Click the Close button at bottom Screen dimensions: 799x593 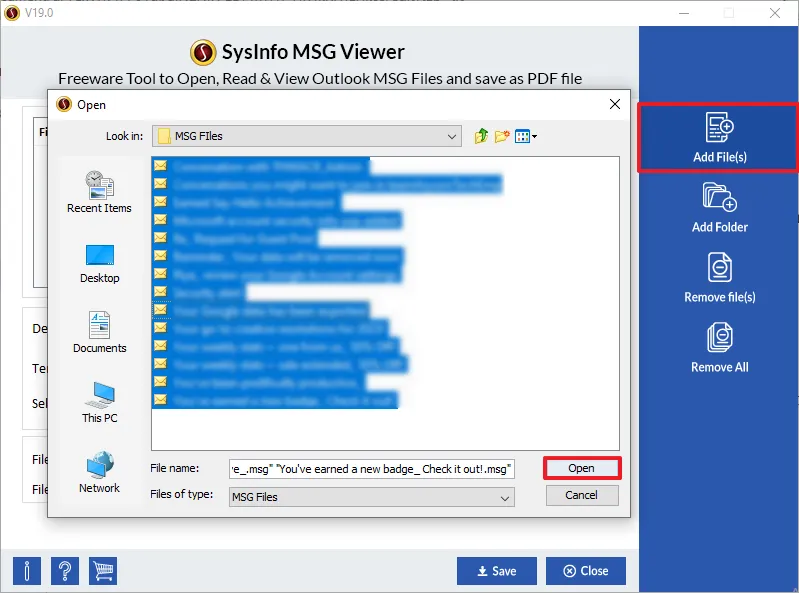585,571
